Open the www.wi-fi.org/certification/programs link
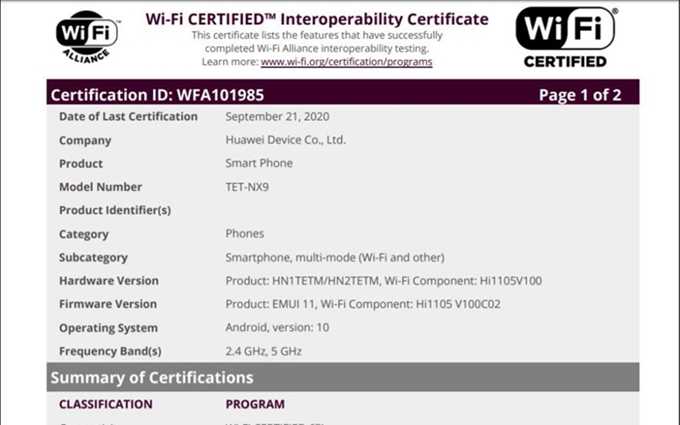The image size is (680, 425). pyautogui.click(x=347, y=62)
